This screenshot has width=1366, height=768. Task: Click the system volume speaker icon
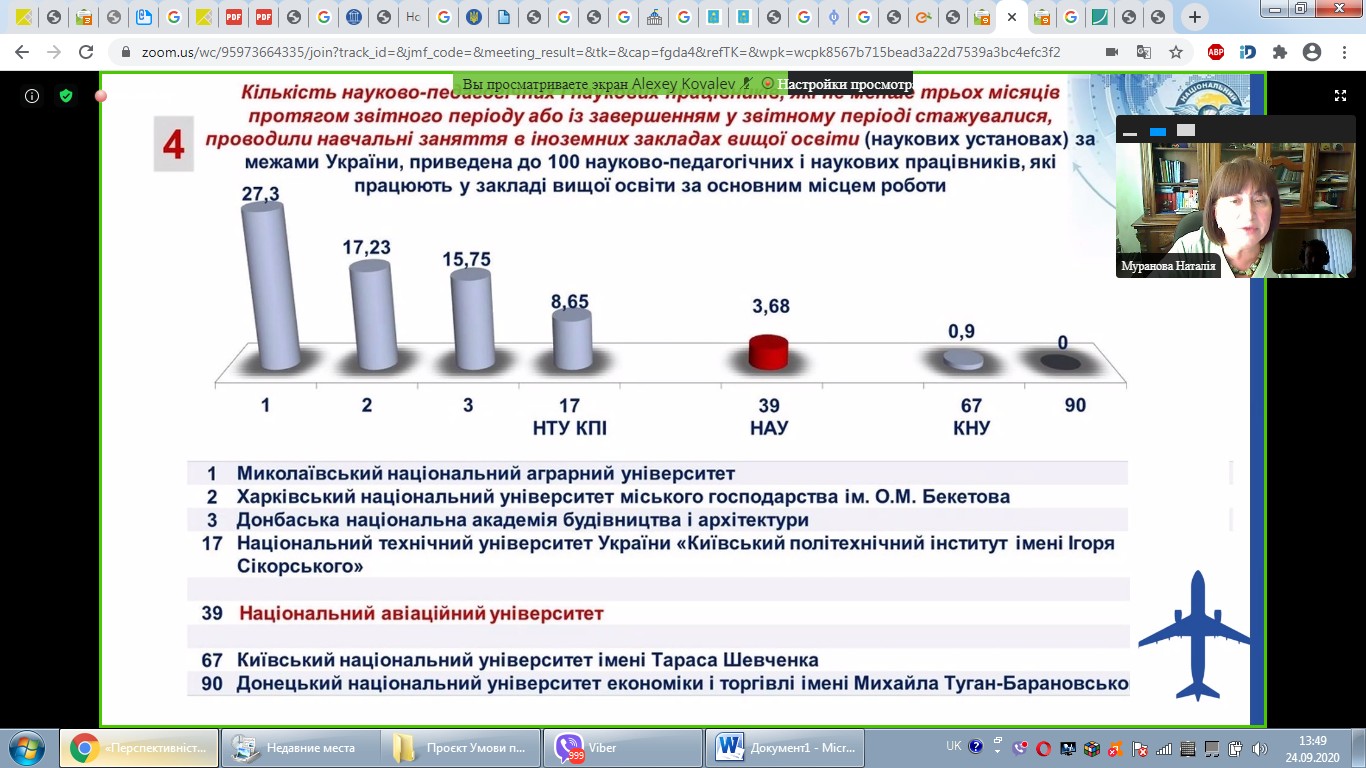point(1259,748)
